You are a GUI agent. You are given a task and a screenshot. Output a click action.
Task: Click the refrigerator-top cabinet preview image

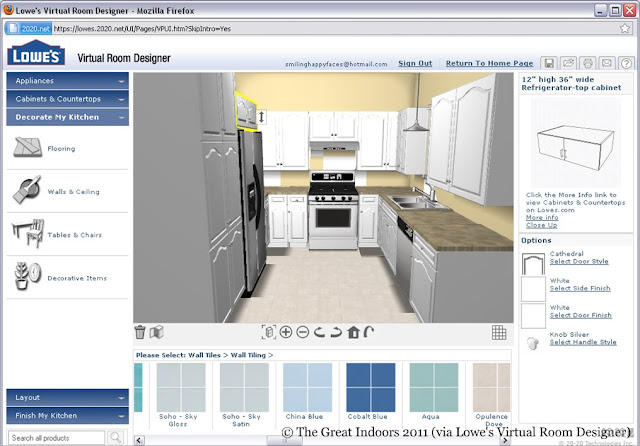click(x=576, y=142)
